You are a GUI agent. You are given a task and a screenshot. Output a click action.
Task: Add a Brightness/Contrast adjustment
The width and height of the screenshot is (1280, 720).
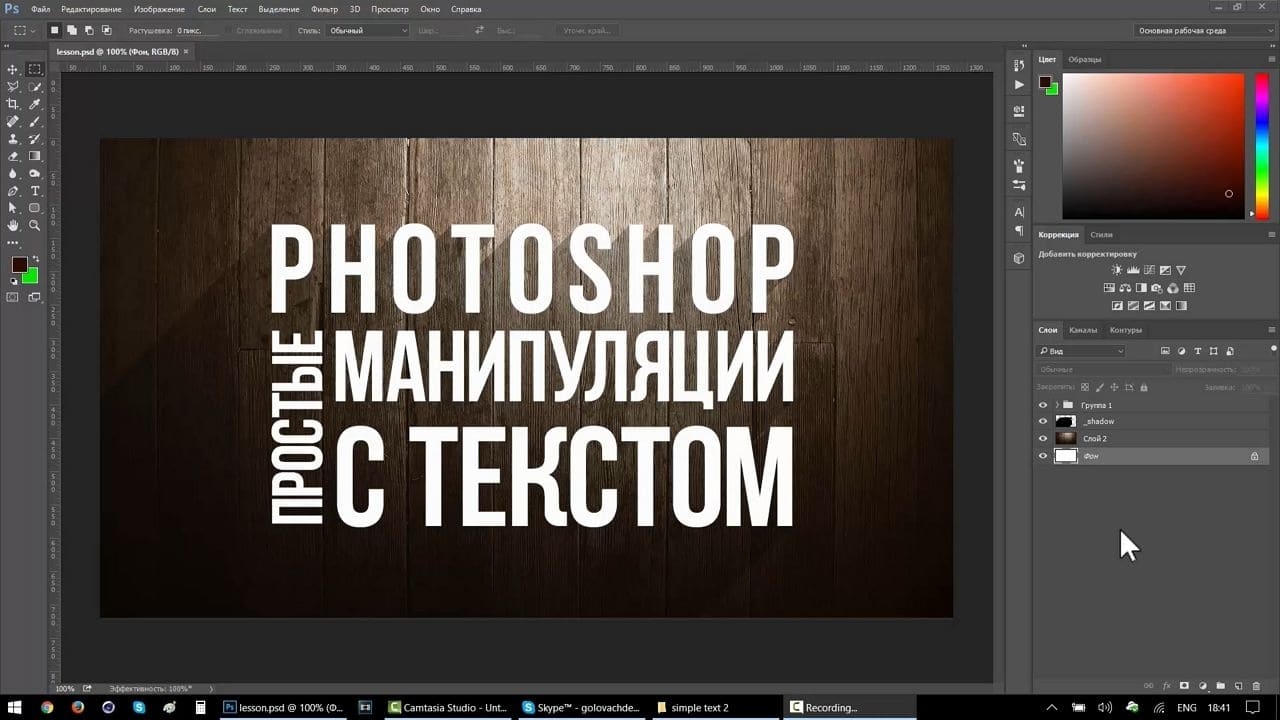point(1117,270)
